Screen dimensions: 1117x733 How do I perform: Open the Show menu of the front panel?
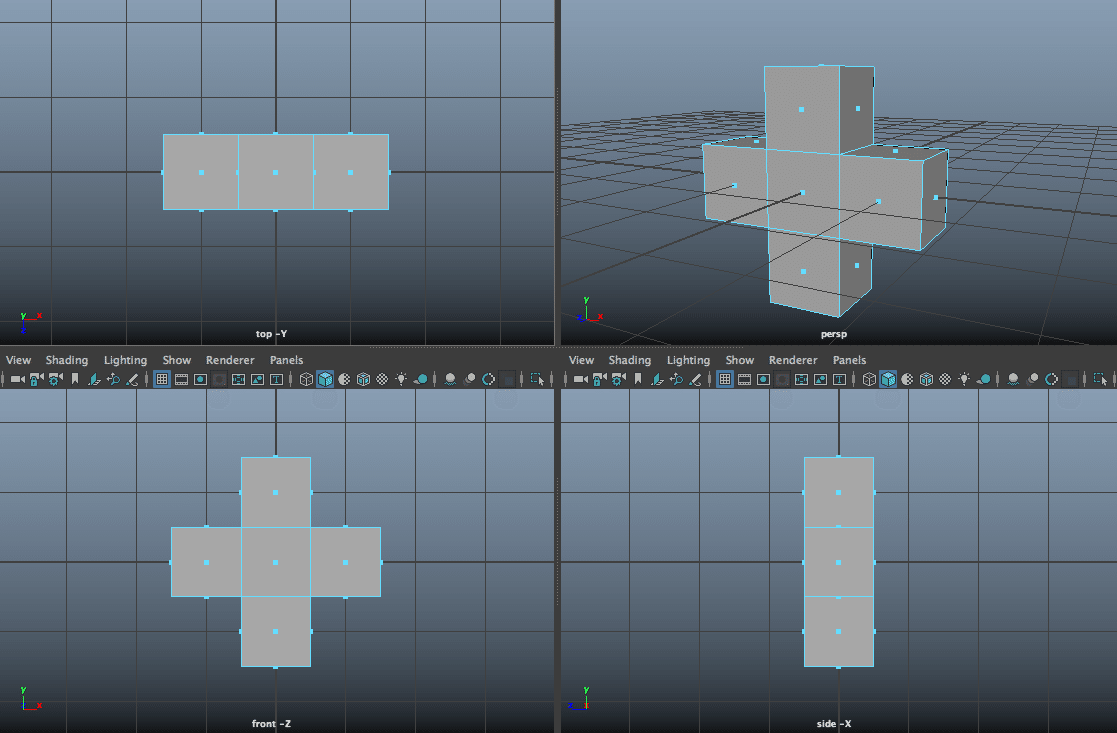click(177, 360)
